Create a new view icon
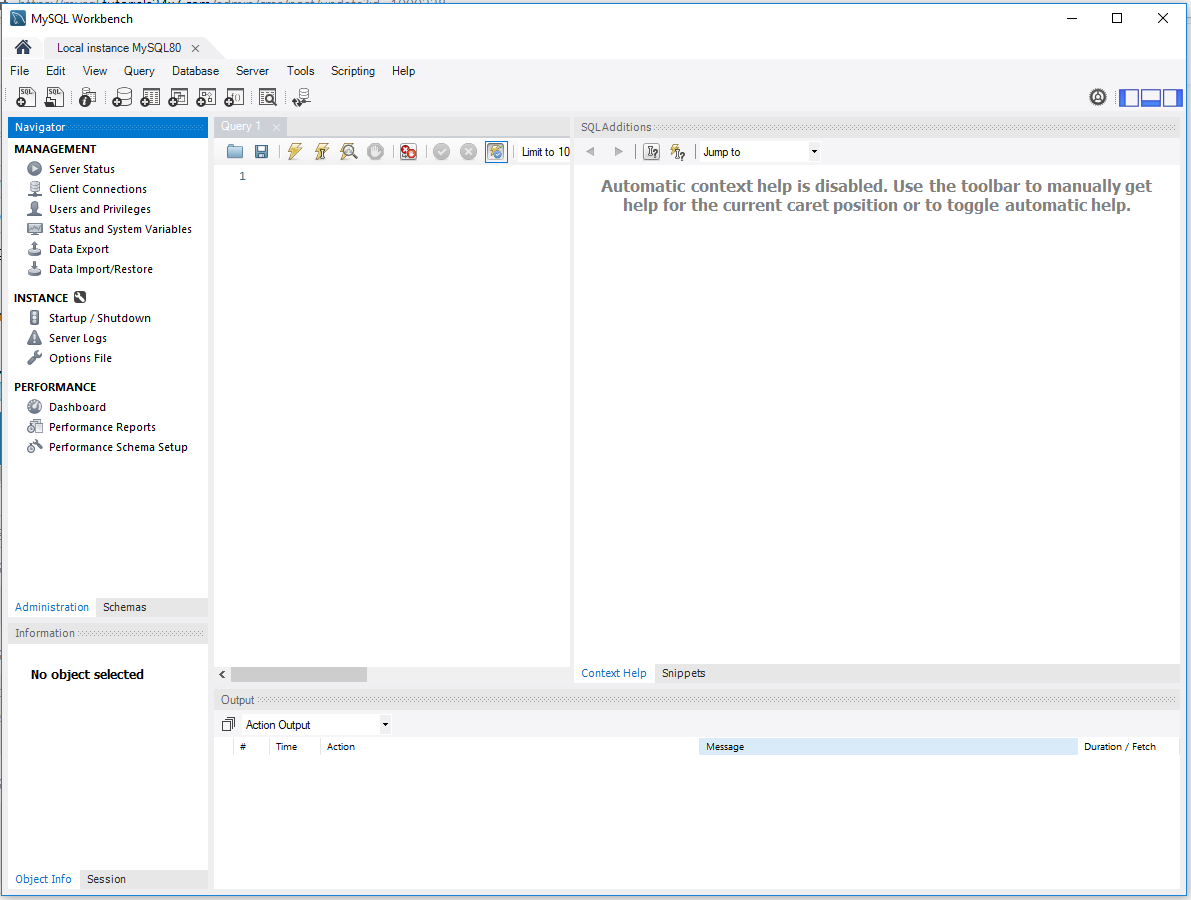Viewport: 1191px width, 900px height. coord(178,97)
